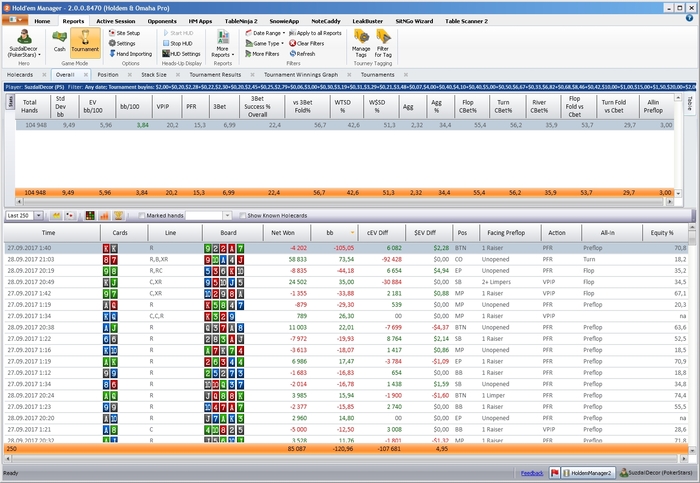
Task: Click the bar chart icon in hands toolbar
Action: 104,216
